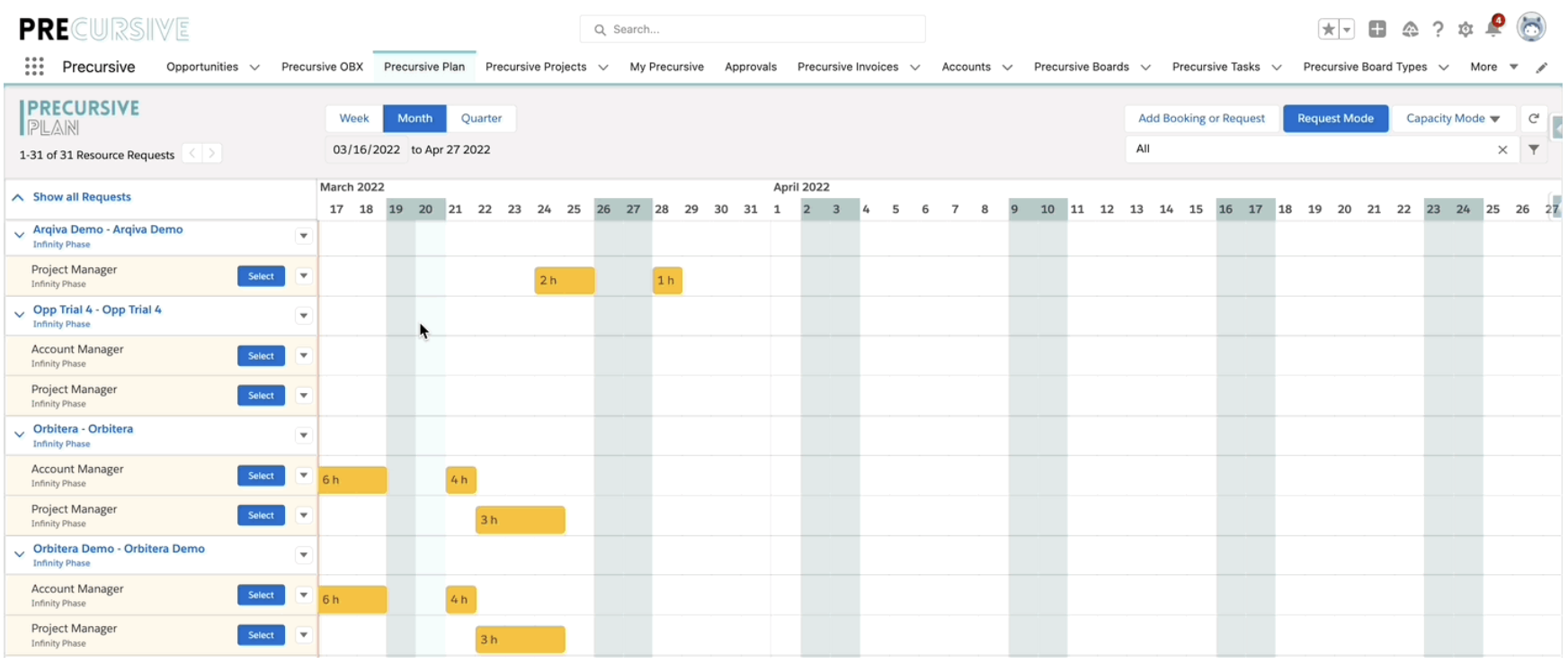The image size is (1568, 664).
Task: Expand Precursive Boards dropdown chevron
Action: (x=1145, y=67)
